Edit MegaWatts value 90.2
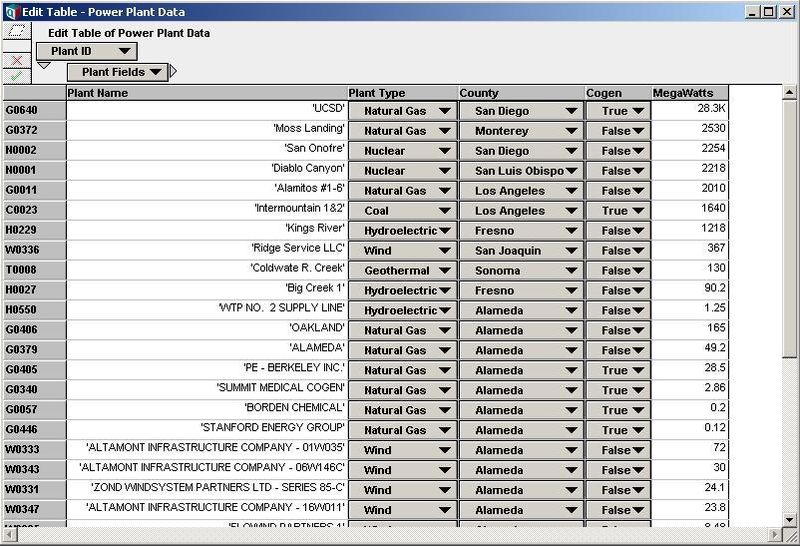The image size is (800, 546). [x=690, y=289]
